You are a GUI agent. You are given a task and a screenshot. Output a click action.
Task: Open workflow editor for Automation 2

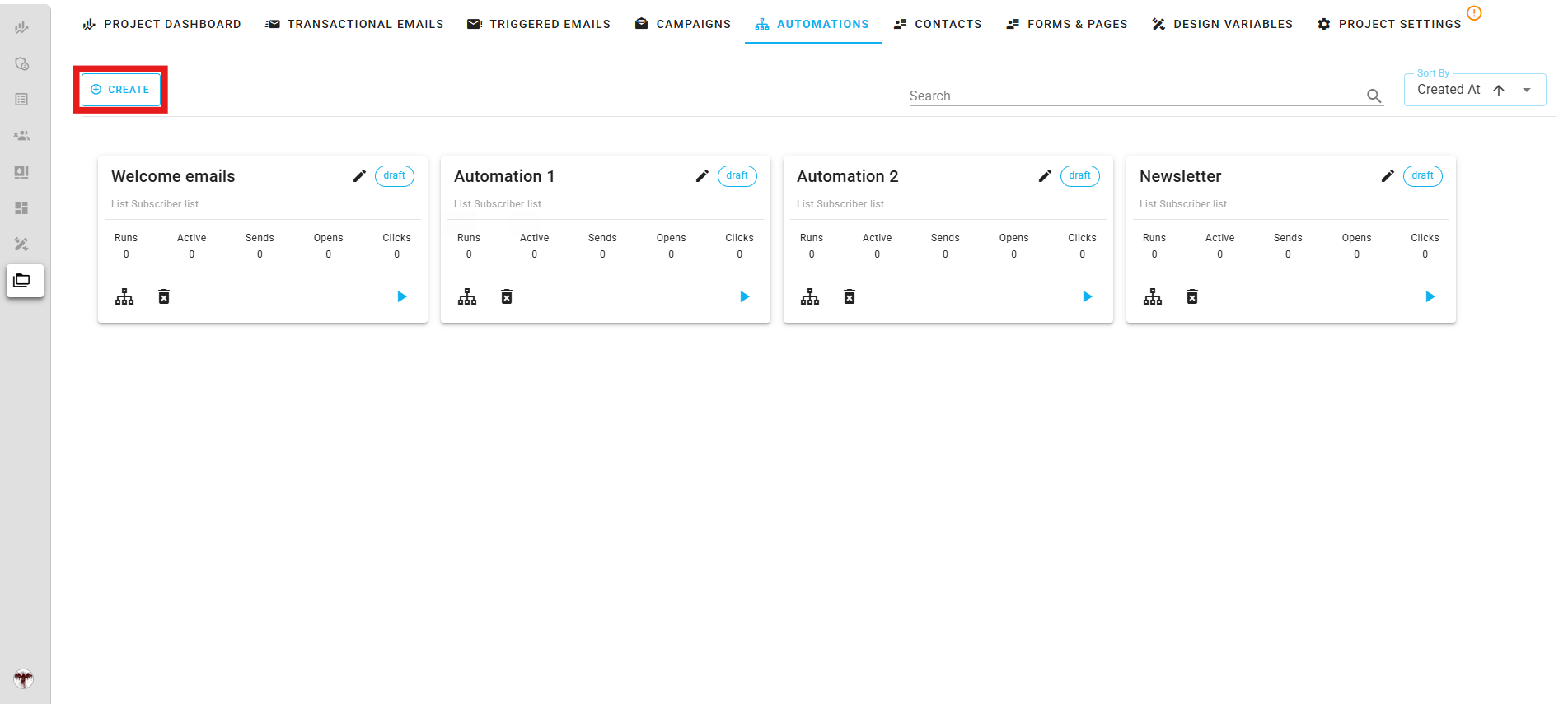click(x=810, y=297)
